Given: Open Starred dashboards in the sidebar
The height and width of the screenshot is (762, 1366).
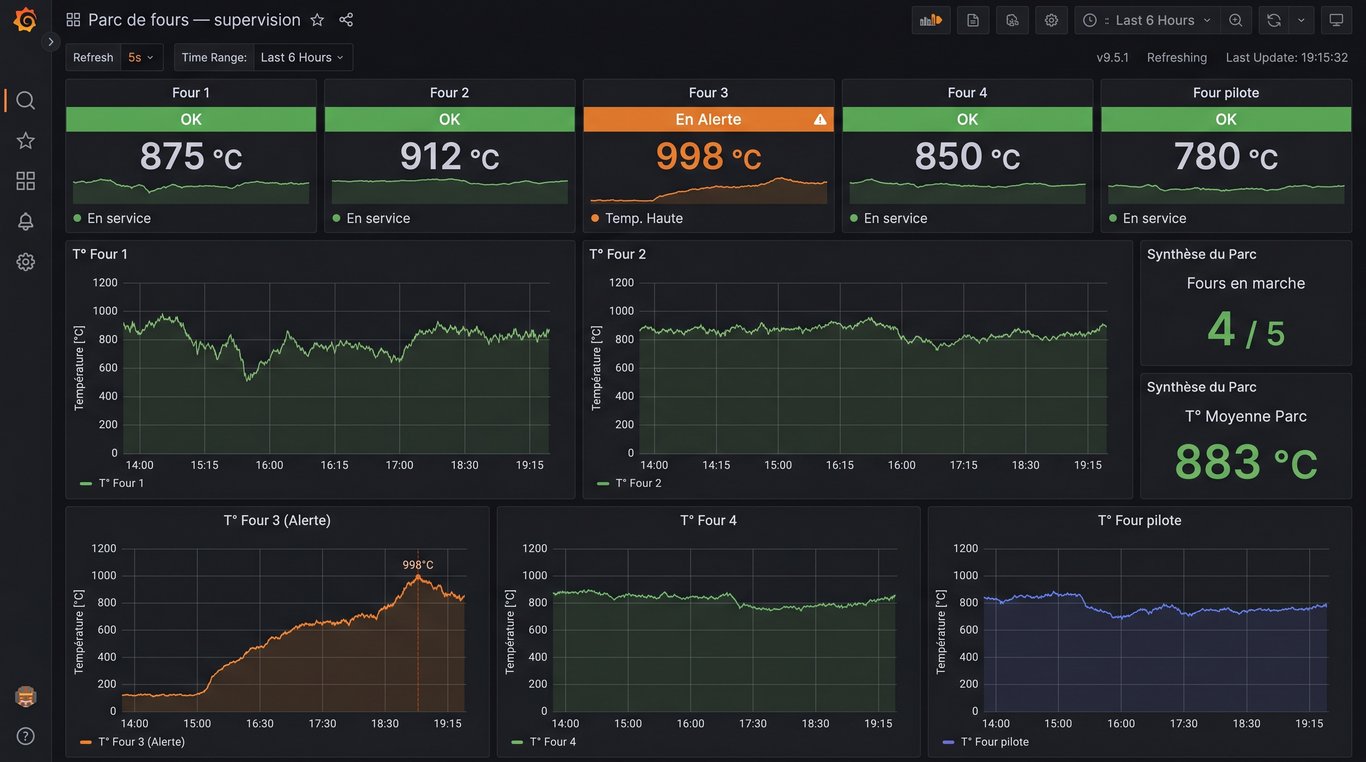Looking at the screenshot, I should [x=26, y=141].
